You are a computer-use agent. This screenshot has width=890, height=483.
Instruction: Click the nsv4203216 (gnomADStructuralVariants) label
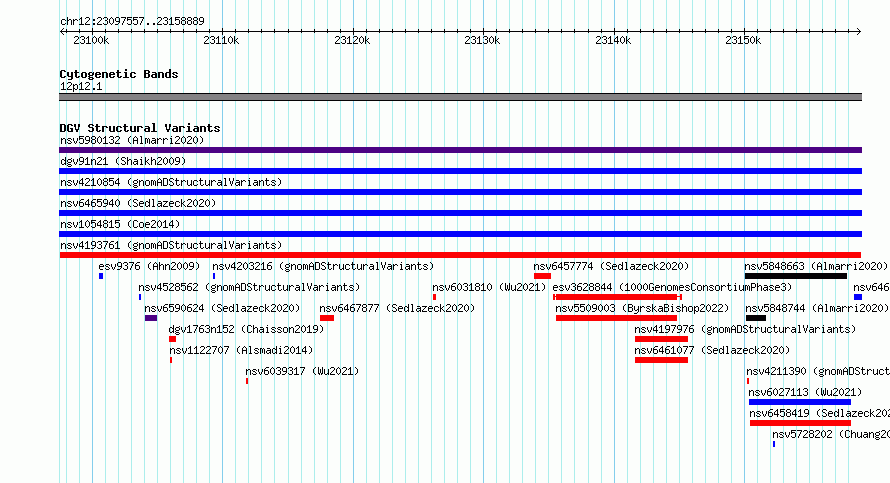[x=323, y=266]
